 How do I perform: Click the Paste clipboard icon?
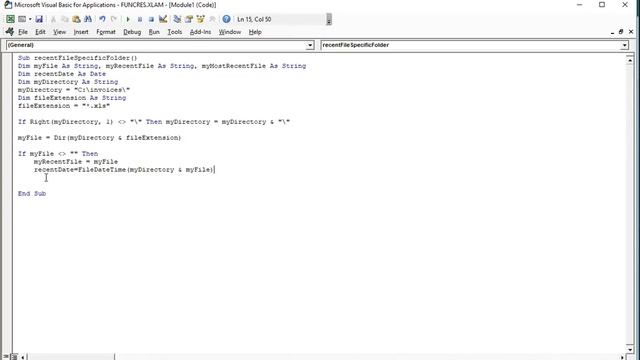point(76,19)
